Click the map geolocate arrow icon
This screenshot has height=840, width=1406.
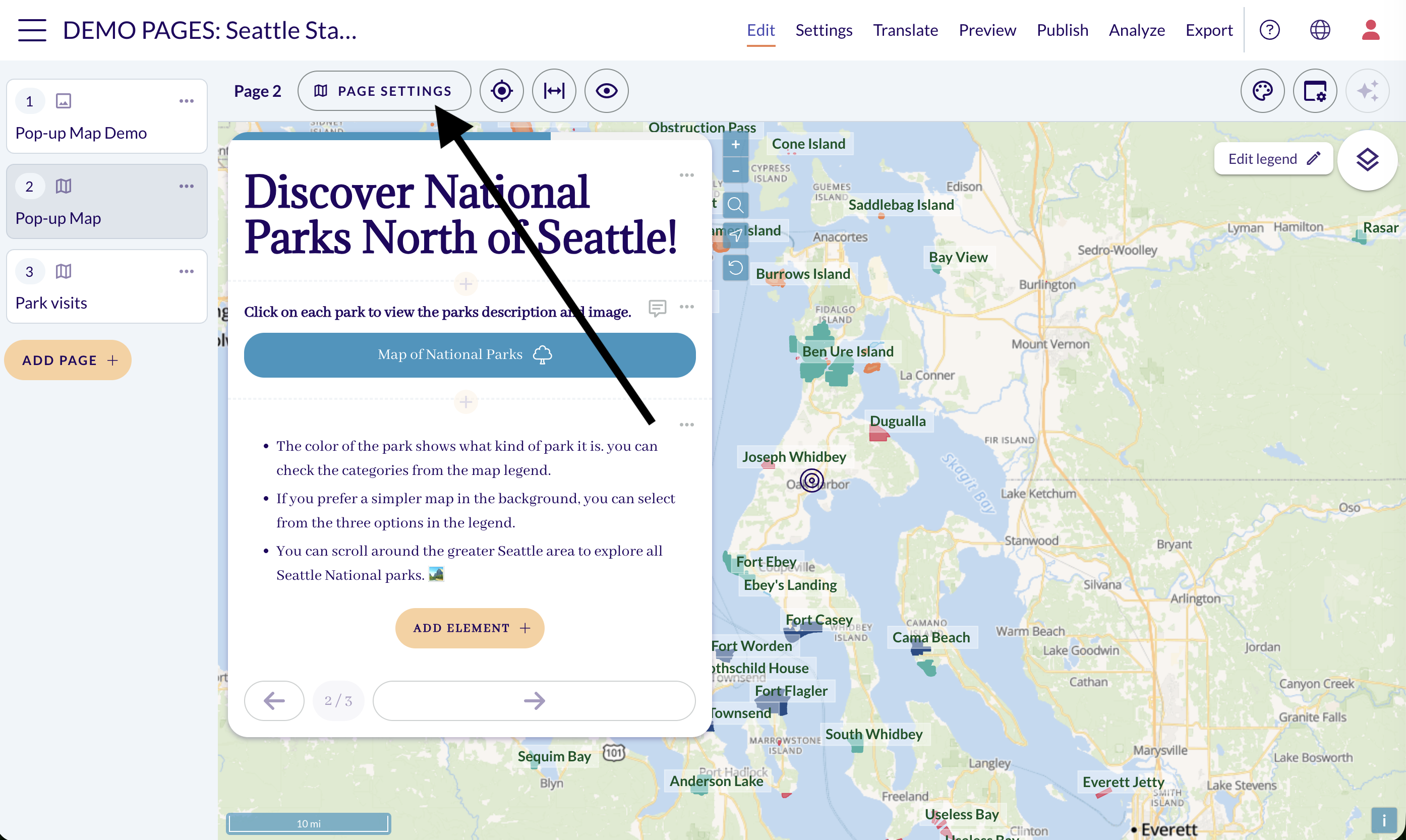click(x=735, y=235)
